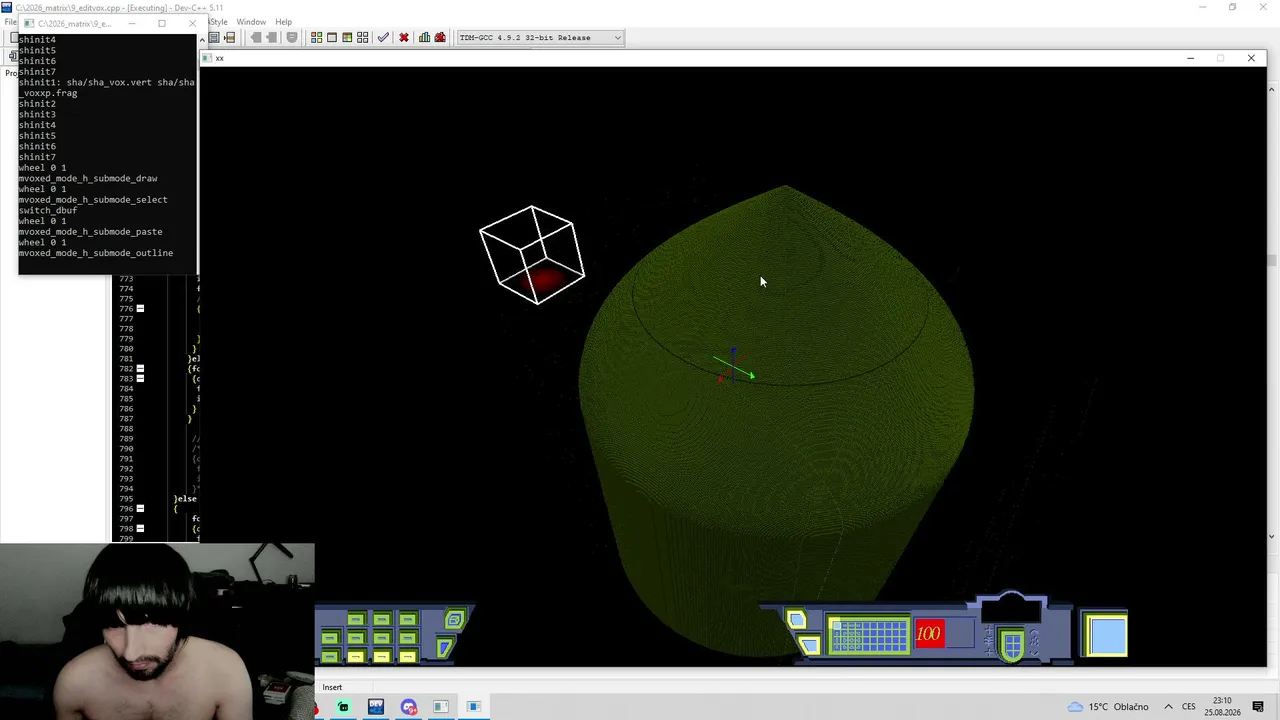This screenshot has width=1280, height=720.
Task: Click the white wireframe cube in the viewport
Action: pos(532,254)
